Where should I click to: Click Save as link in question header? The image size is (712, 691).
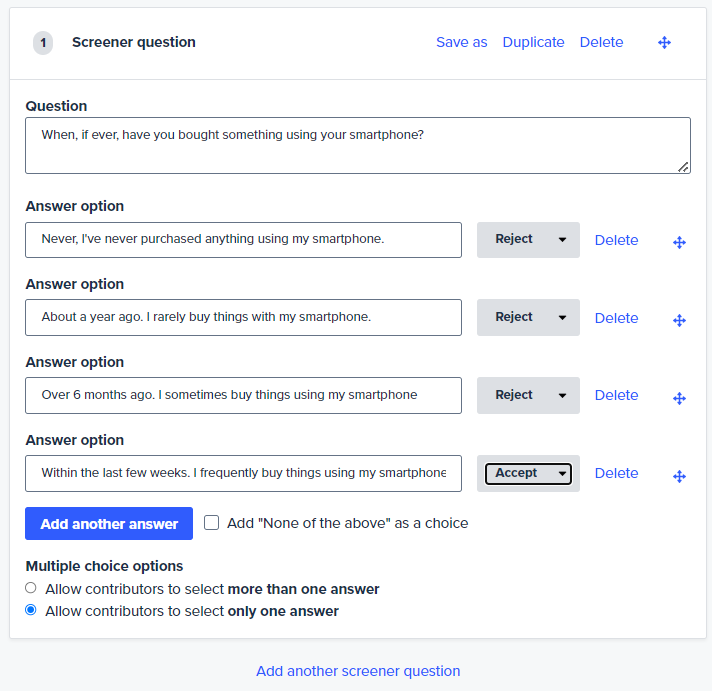click(462, 42)
